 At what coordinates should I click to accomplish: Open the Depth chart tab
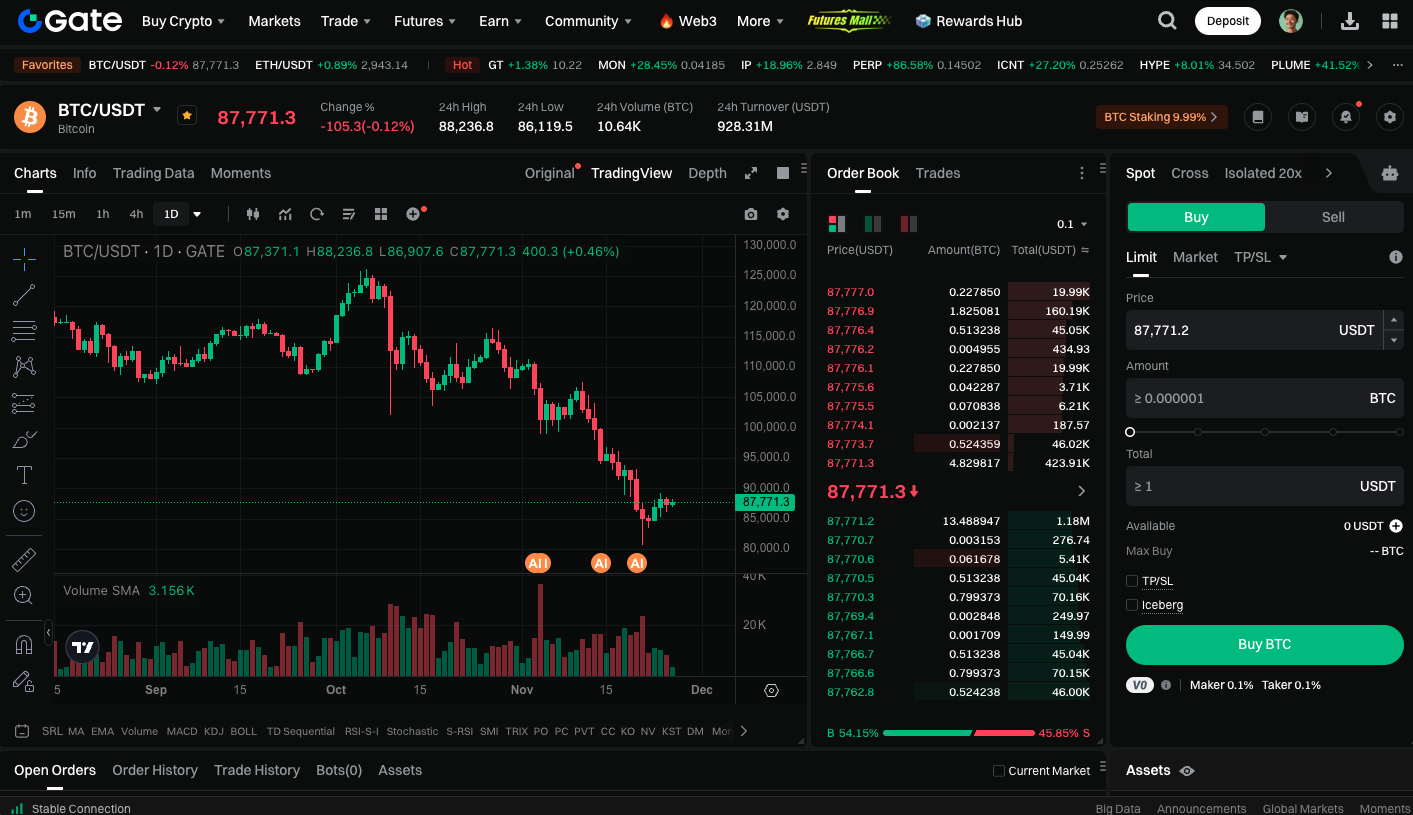point(707,173)
